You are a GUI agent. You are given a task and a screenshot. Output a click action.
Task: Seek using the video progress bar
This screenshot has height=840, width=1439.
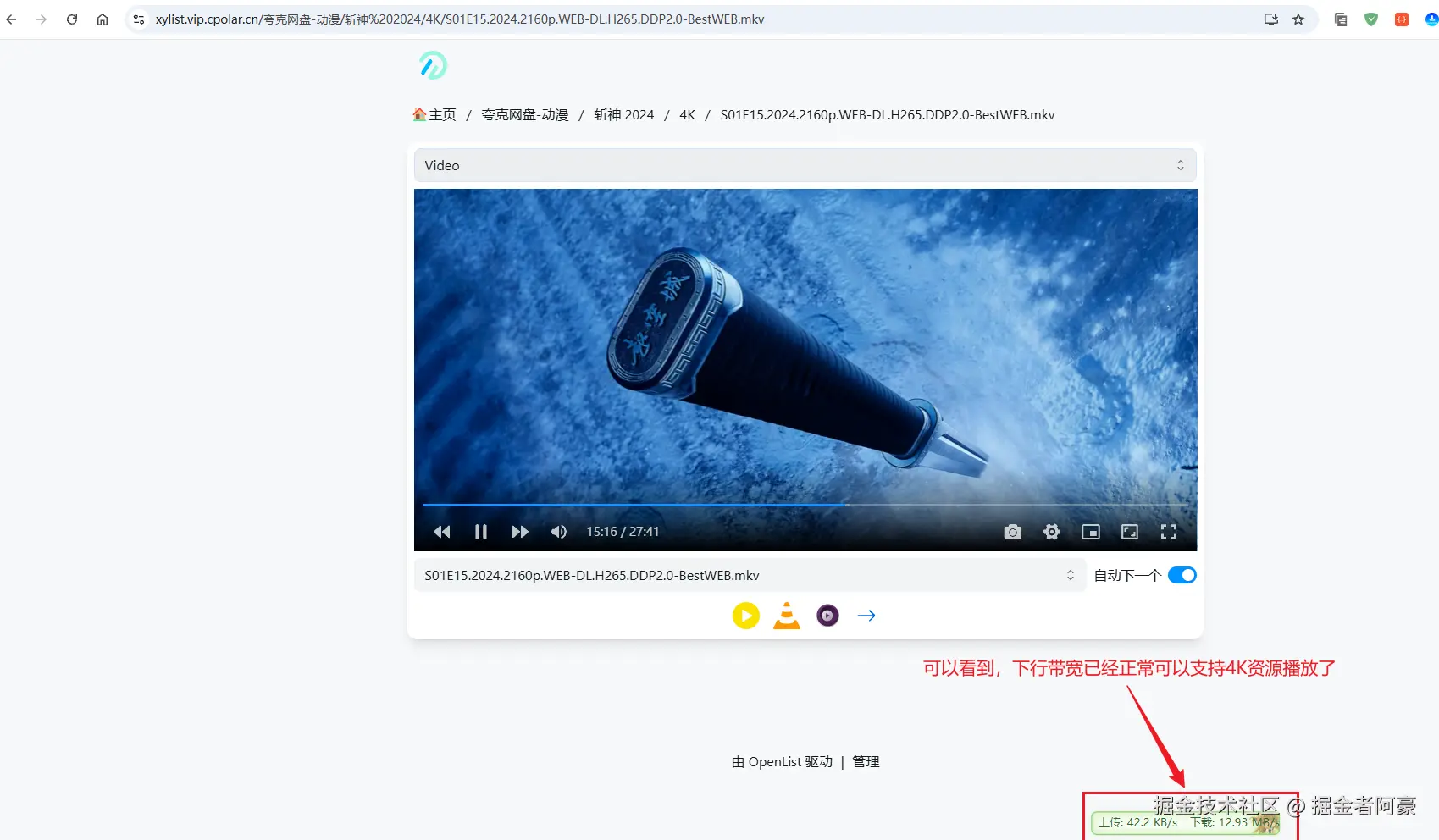805,505
